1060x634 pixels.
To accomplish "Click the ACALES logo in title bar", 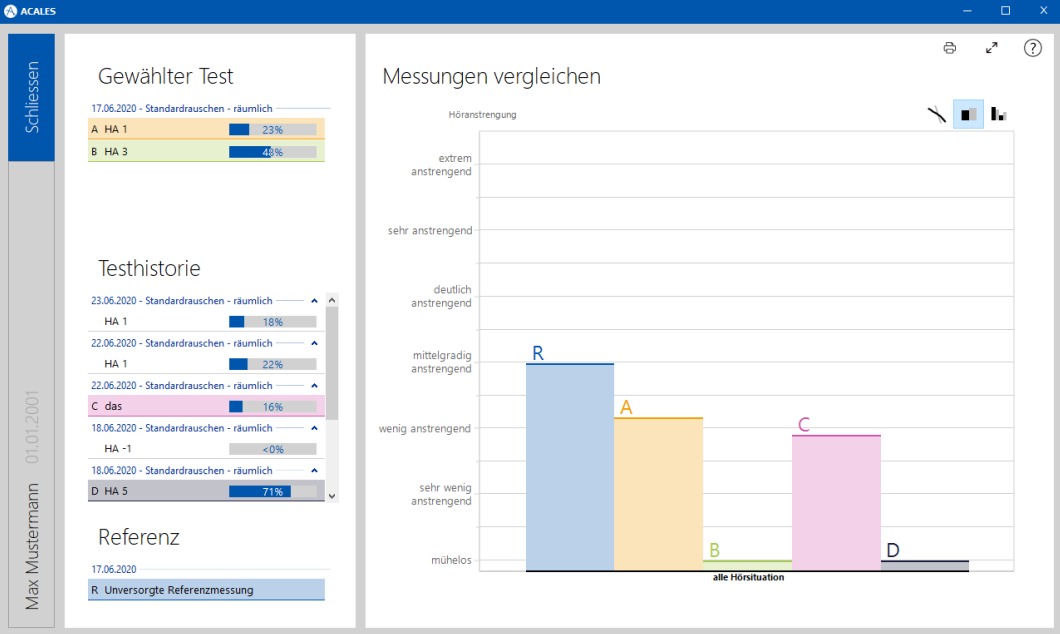I will [11, 11].
